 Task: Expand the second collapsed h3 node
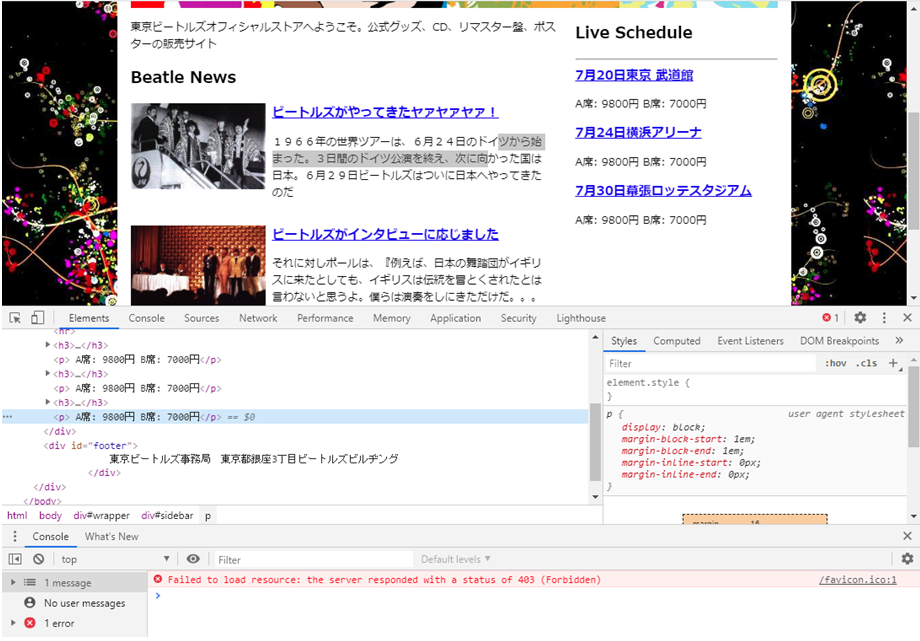point(48,373)
